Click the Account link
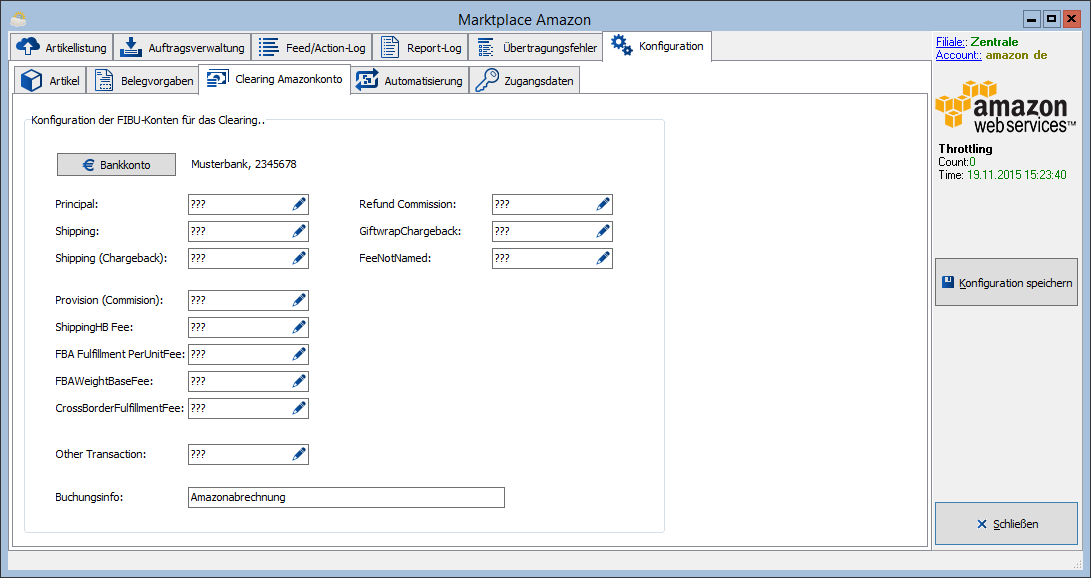Image resolution: width=1091 pixels, height=578 pixels. [959, 55]
